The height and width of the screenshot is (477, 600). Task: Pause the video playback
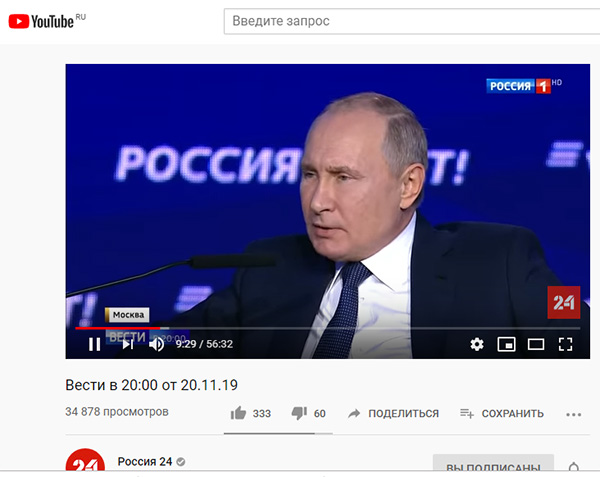tap(95, 344)
